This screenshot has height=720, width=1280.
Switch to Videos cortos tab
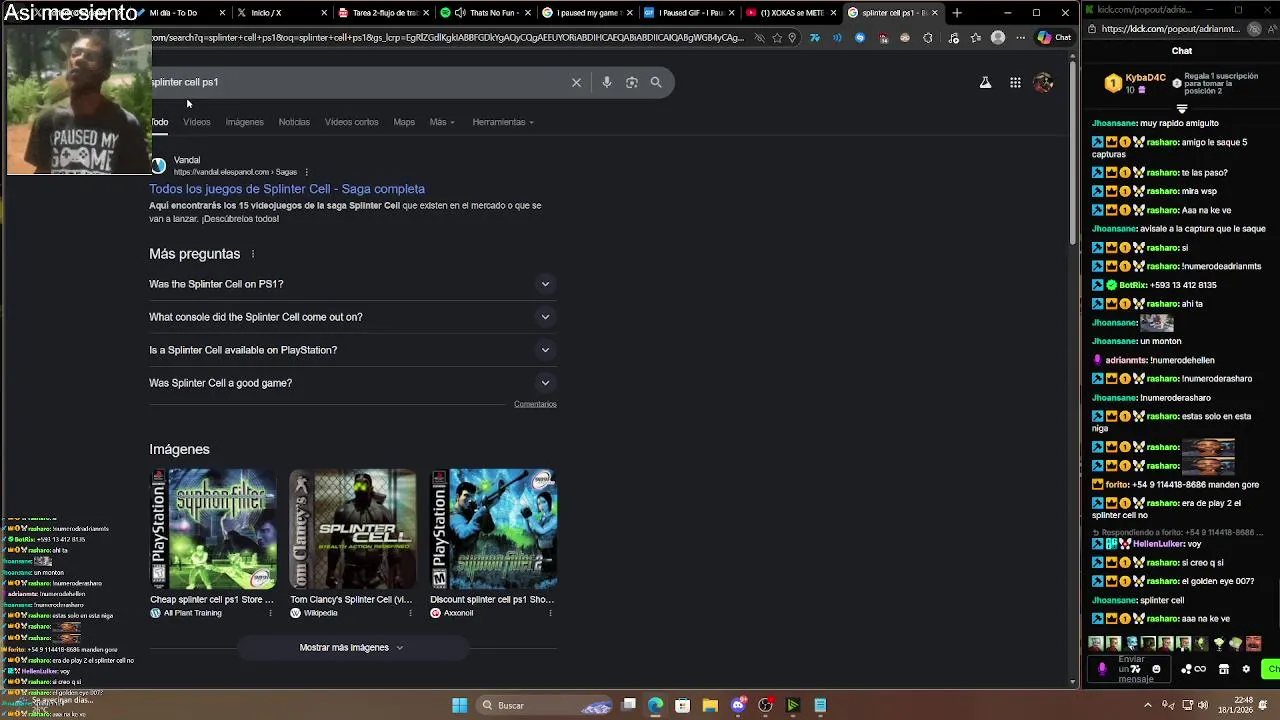click(x=351, y=122)
